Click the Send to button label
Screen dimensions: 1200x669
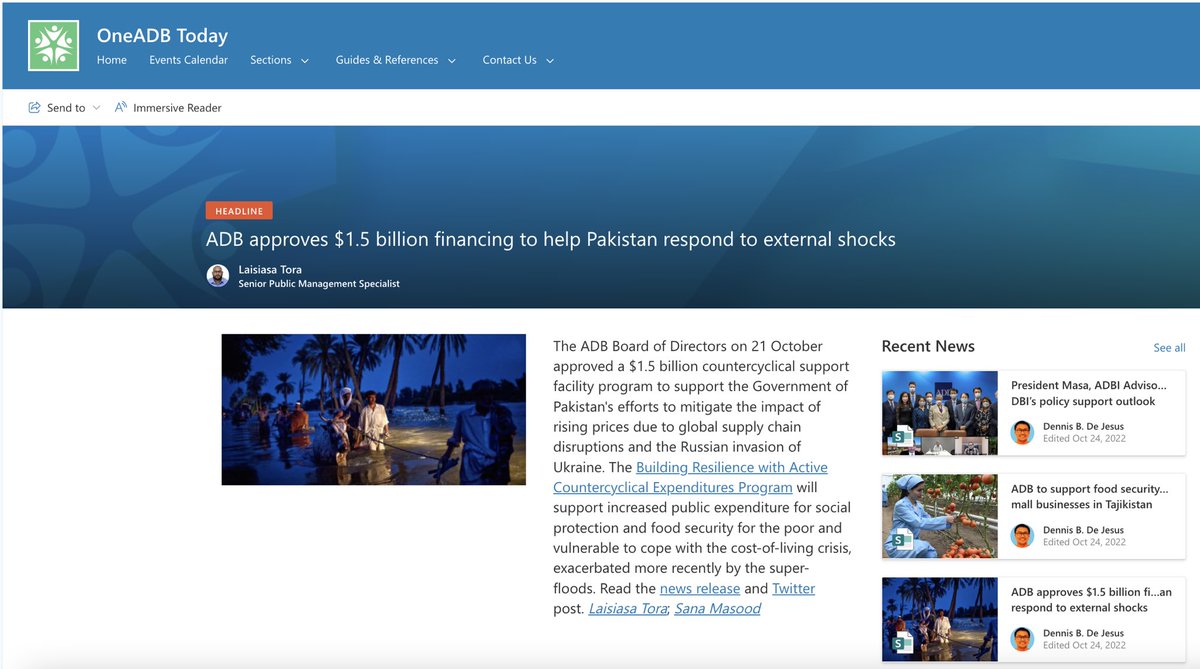coord(66,108)
